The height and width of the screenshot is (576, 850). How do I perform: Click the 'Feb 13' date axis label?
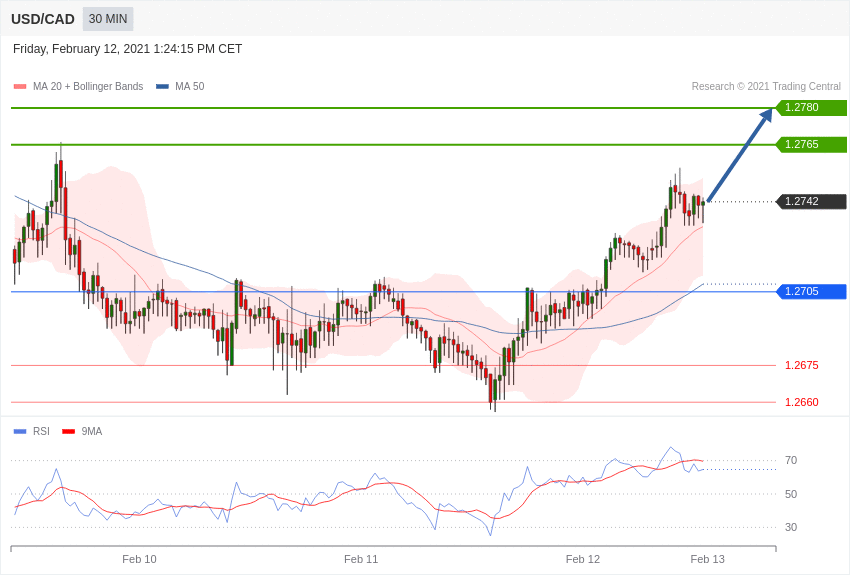click(x=707, y=559)
